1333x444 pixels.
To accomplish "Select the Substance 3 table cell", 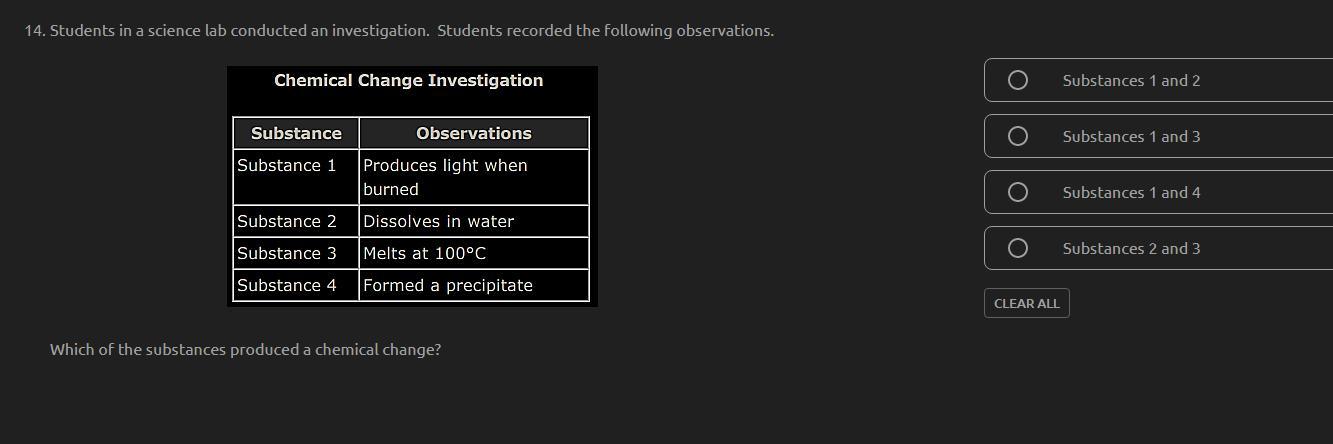I will click(287, 254).
